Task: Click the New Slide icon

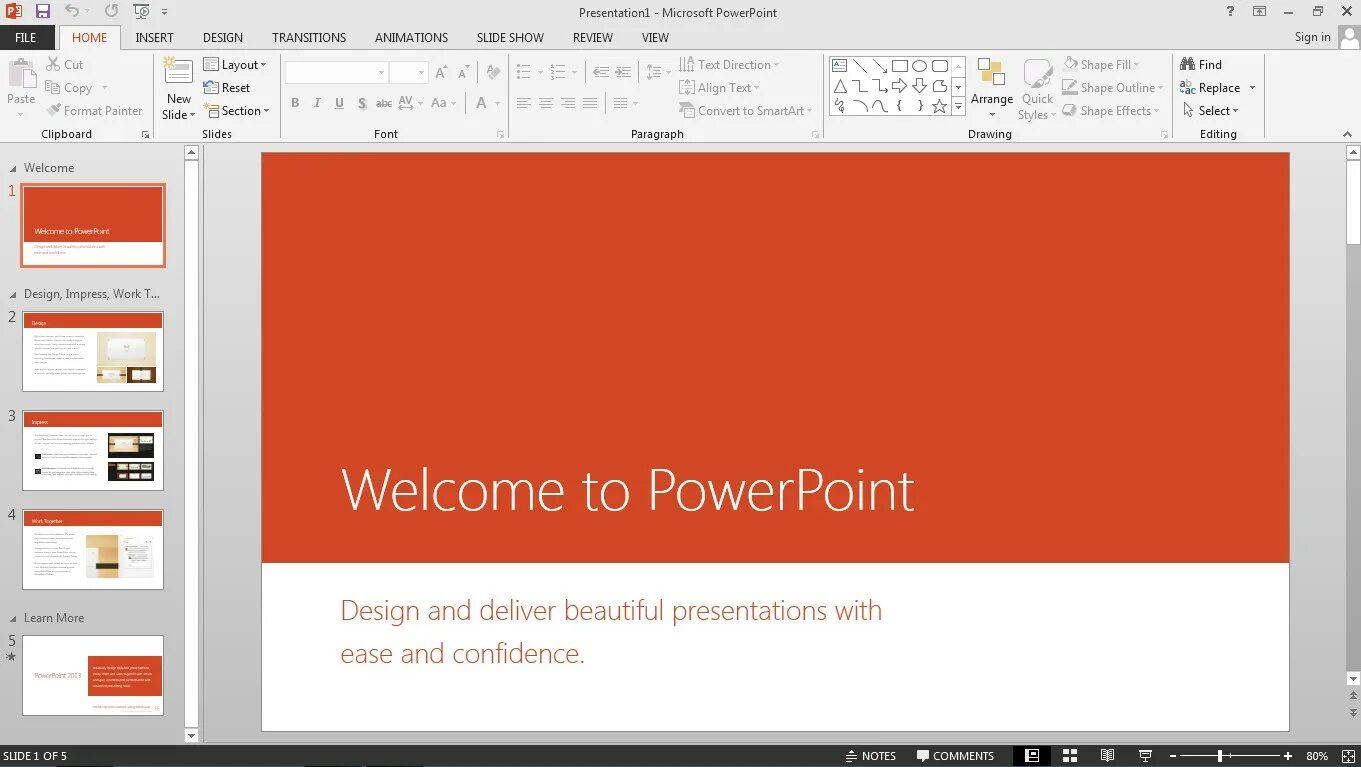Action: coord(178,71)
